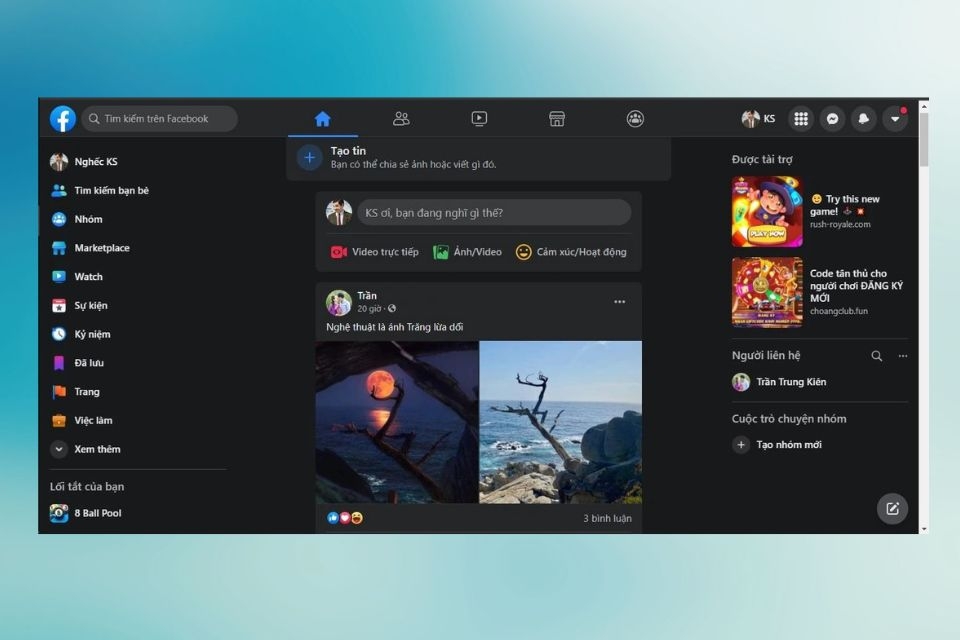Viewport: 960px width, 640px height.
Task: Click Tạo nhóm mới plus button
Action: tap(741, 445)
